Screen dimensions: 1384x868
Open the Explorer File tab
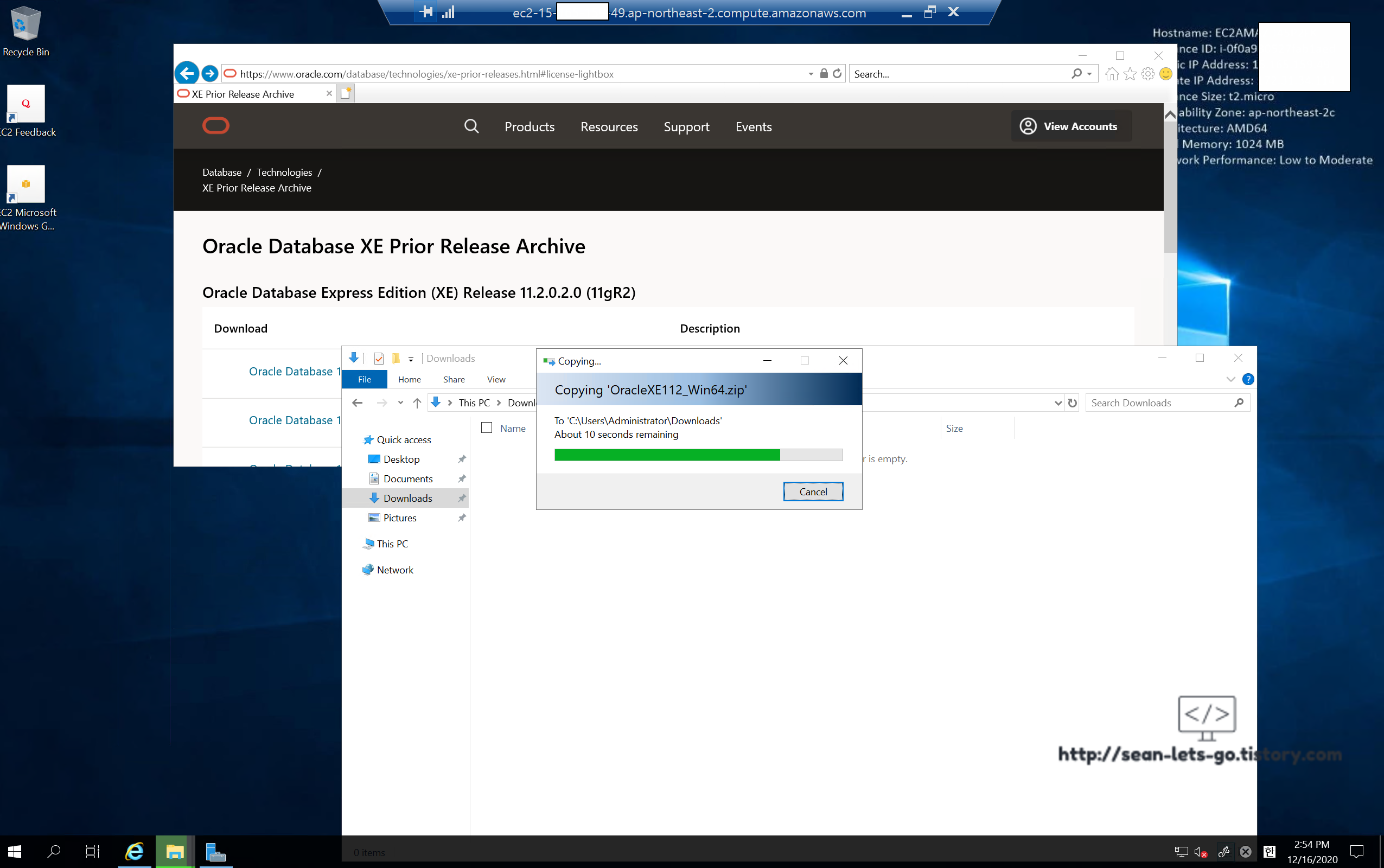(365, 379)
